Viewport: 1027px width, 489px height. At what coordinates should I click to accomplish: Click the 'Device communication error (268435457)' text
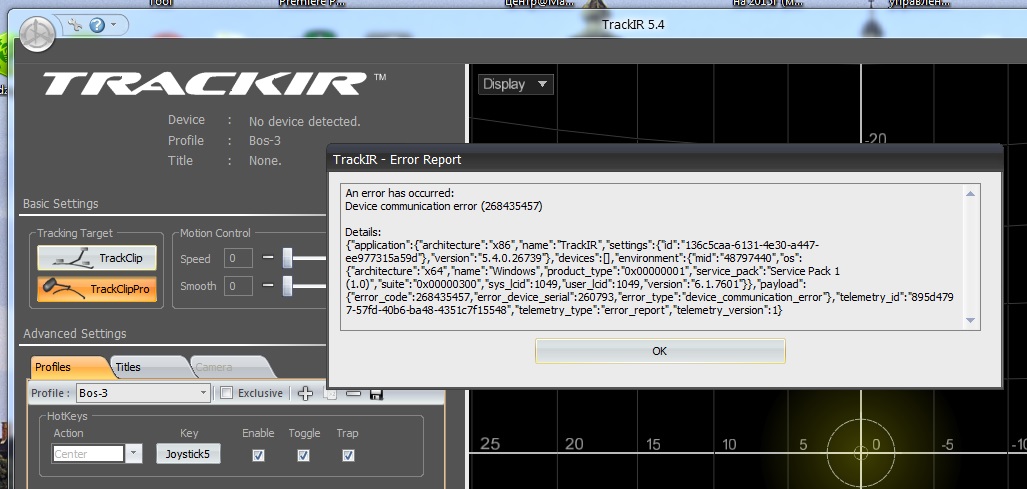tap(443, 206)
